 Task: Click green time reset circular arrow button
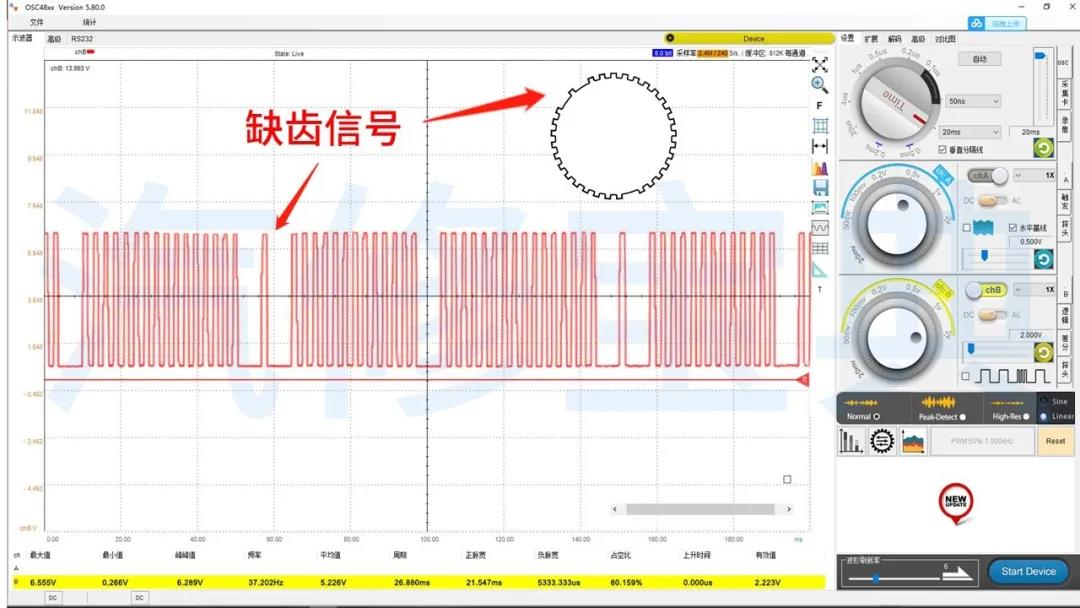tap(1043, 148)
